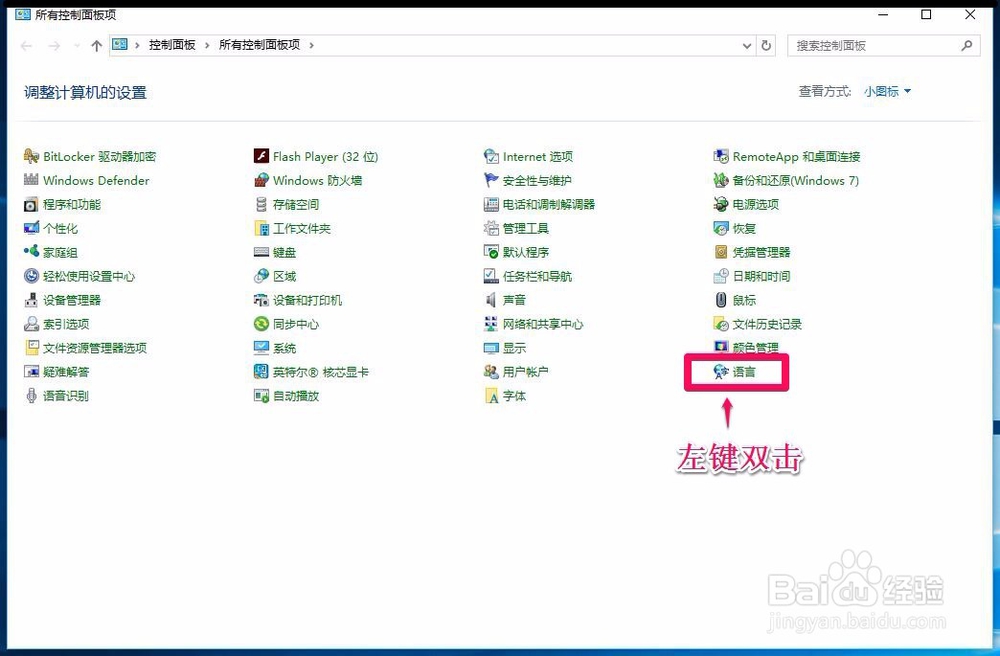Screen dimensions: 1000x656
Task: Go forward with the forward arrow
Action: coord(54,45)
